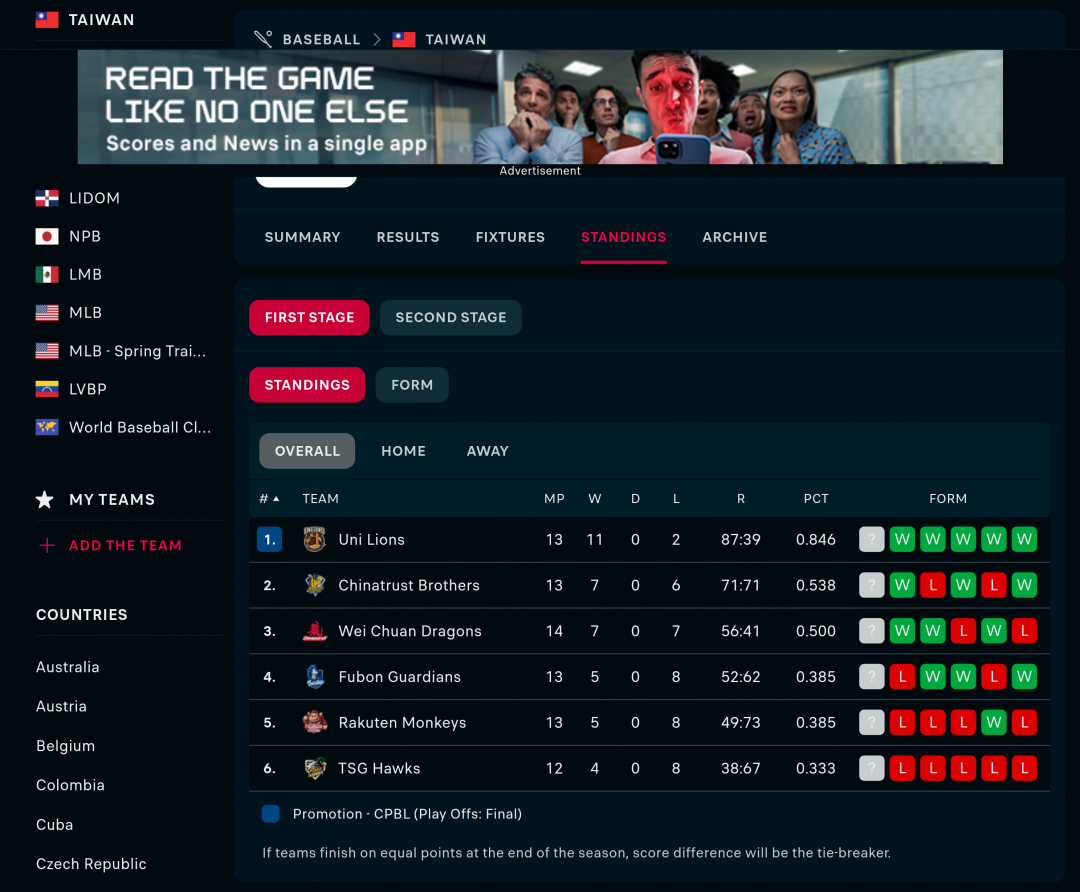Open the MLB - Spring Training league

coord(136,351)
